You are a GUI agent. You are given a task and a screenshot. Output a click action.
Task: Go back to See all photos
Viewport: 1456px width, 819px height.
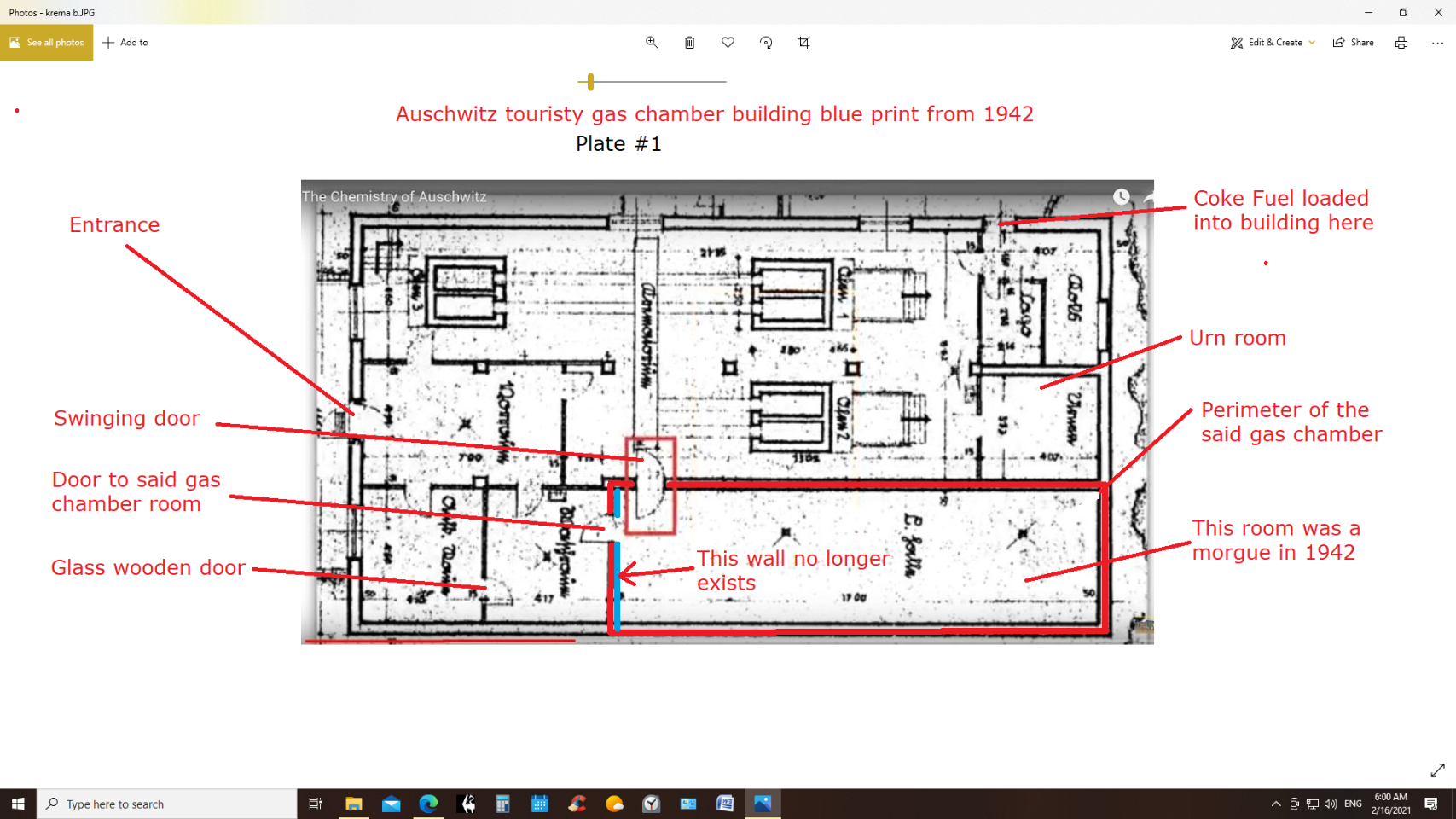(47, 43)
